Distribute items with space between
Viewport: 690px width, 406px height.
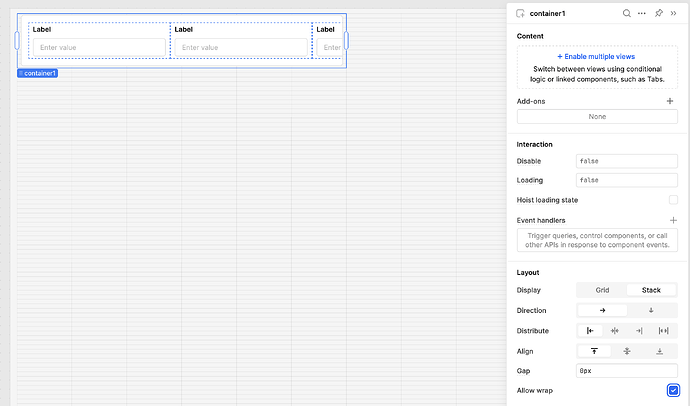tap(664, 331)
